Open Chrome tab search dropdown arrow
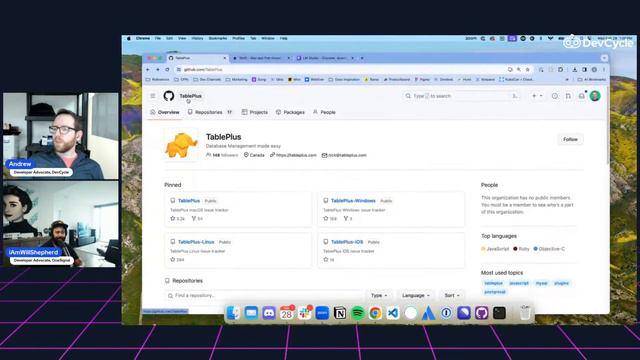The image size is (640, 360). (604, 58)
